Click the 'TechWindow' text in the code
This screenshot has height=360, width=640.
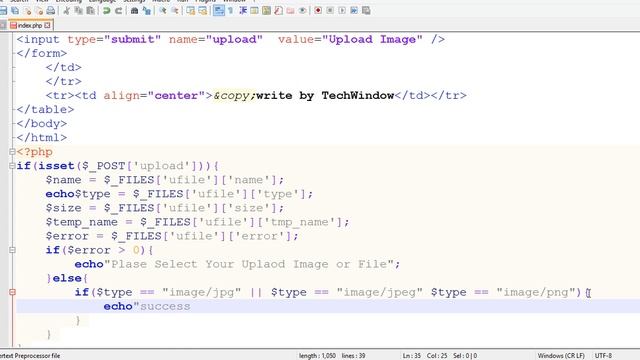click(358, 96)
